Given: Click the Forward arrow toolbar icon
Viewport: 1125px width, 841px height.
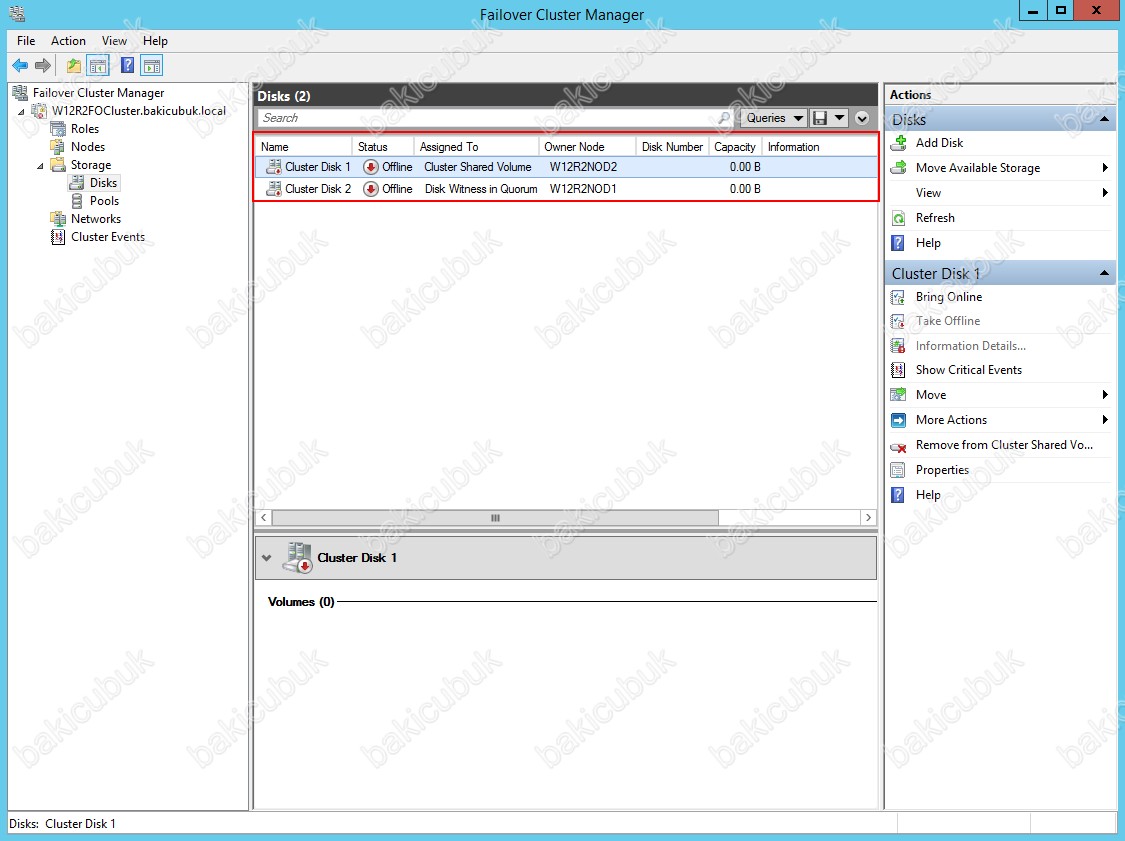Looking at the screenshot, I should 43,66.
